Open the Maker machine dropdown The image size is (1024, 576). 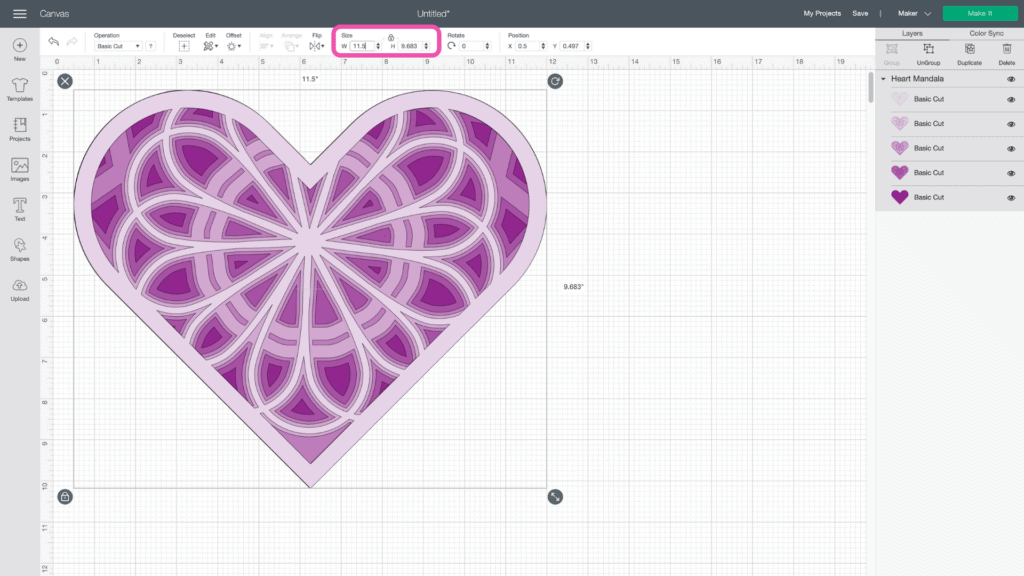pos(914,14)
